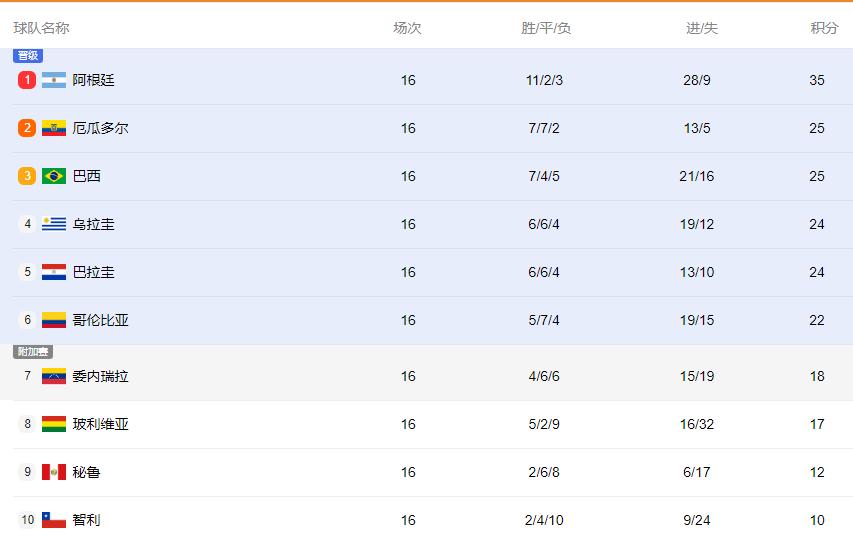Click the Colombia flag icon
Viewport: 853px width, 543px height.
54,320
